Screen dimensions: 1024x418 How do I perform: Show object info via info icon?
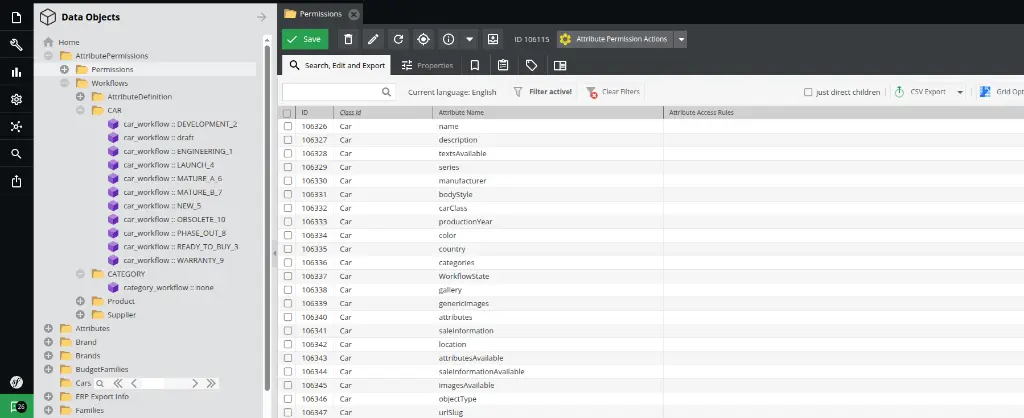coord(448,39)
